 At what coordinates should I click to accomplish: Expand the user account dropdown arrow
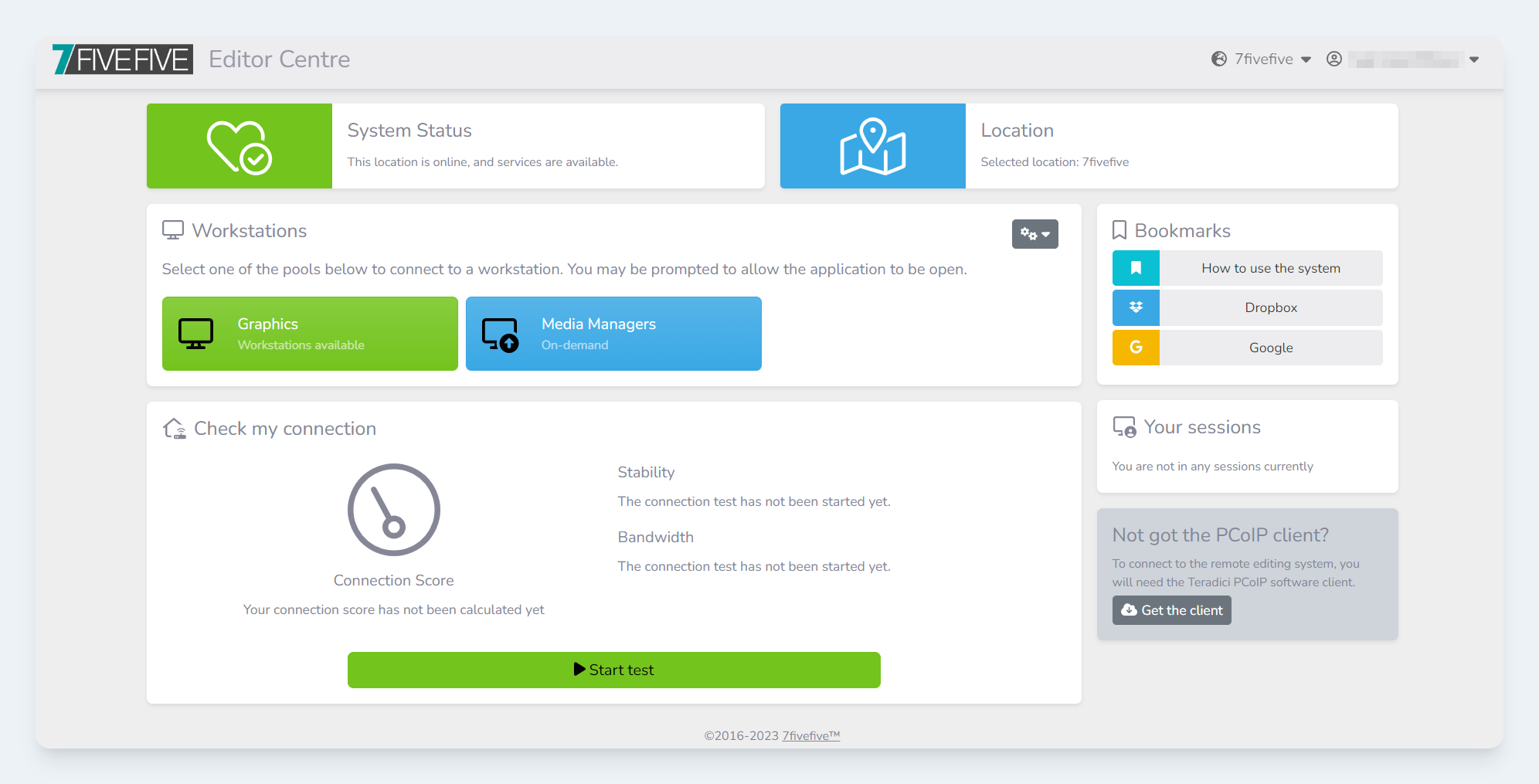1474,59
